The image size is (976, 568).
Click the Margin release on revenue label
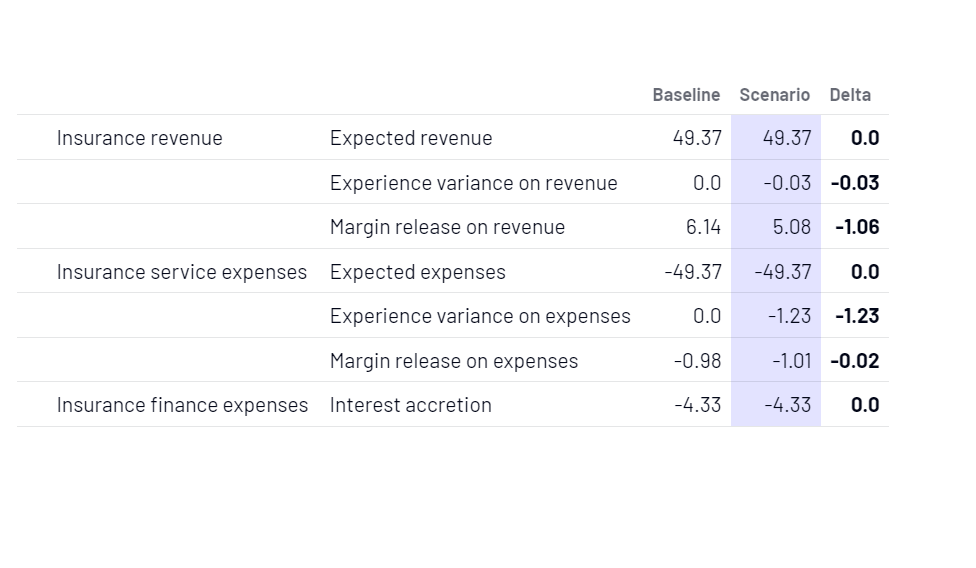pyautogui.click(x=447, y=227)
